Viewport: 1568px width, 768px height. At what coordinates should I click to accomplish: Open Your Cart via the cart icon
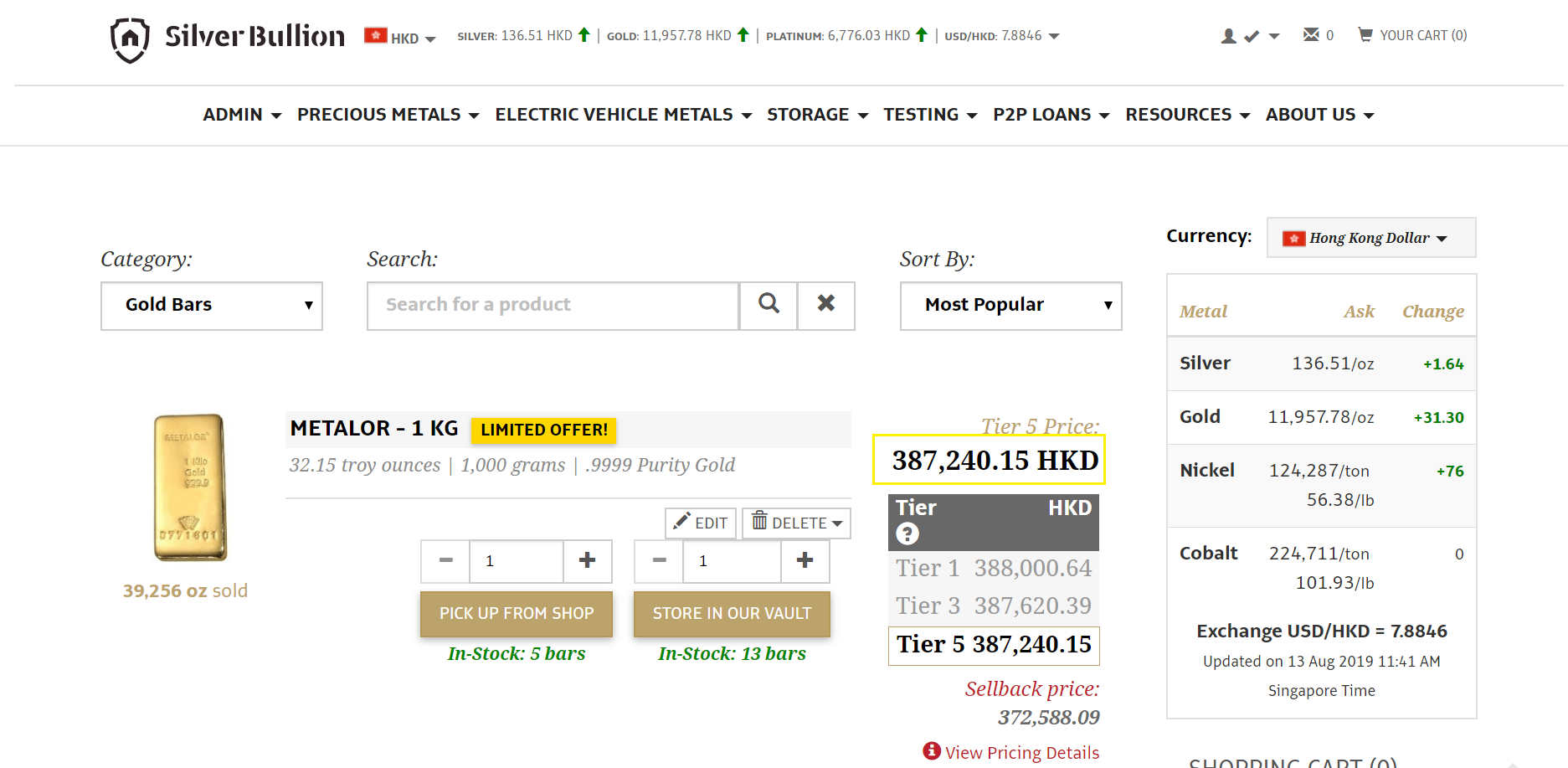point(1366,34)
